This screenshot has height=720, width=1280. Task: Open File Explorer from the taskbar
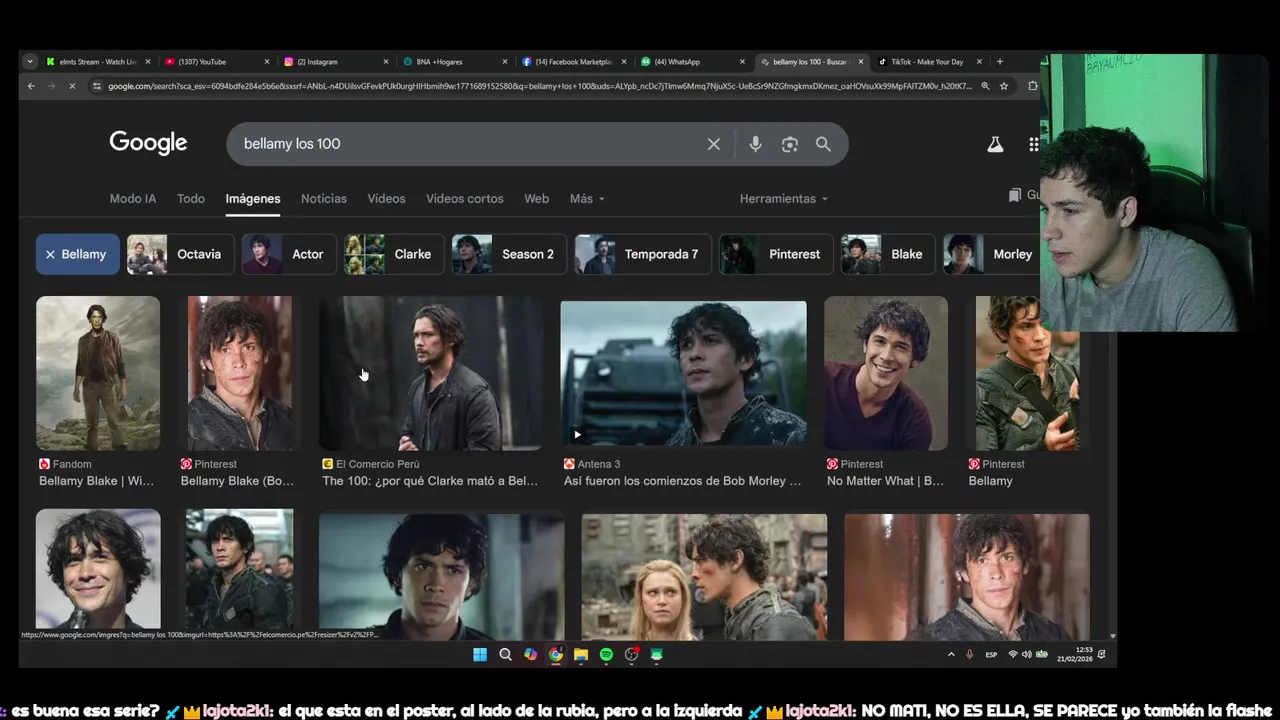click(580, 654)
